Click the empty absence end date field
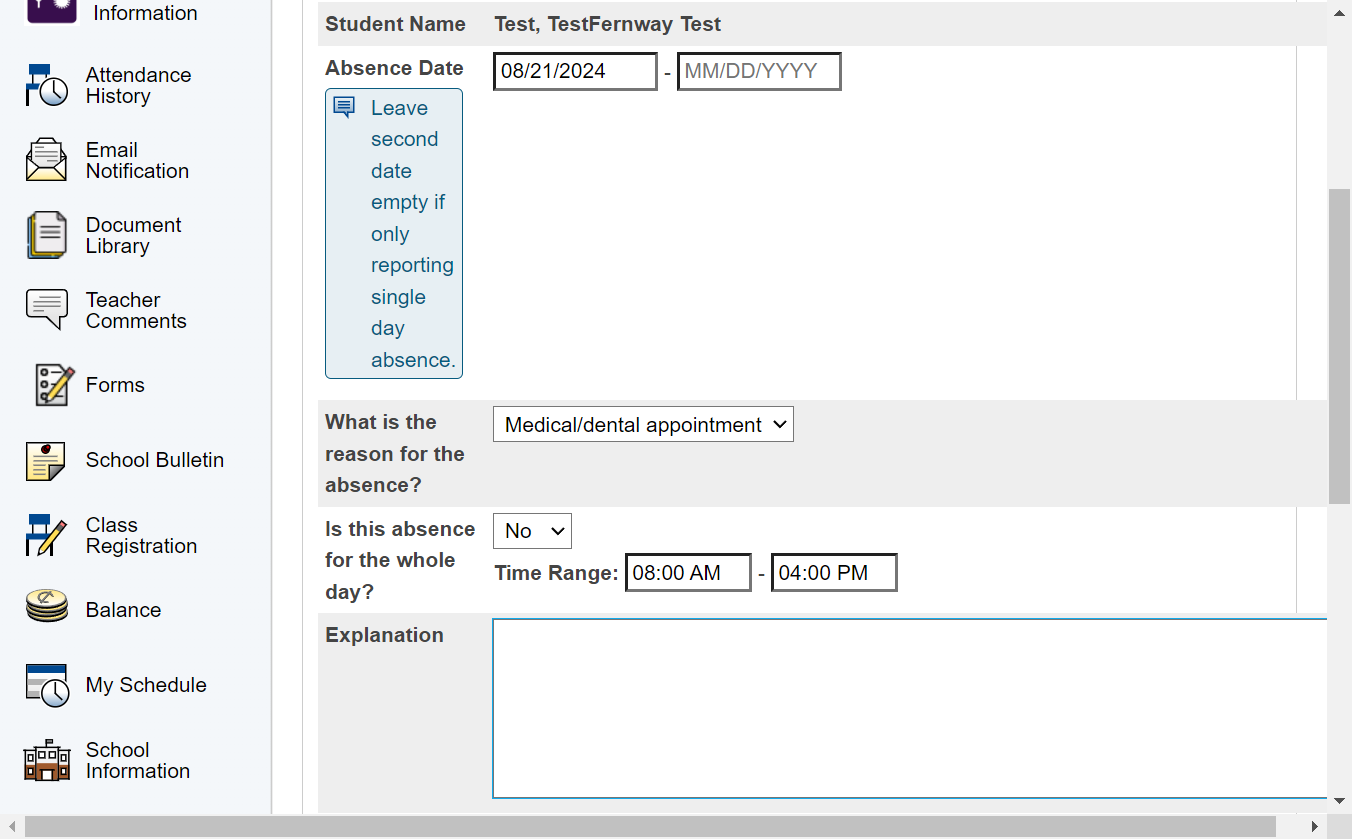The width and height of the screenshot is (1352, 839). coord(759,71)
